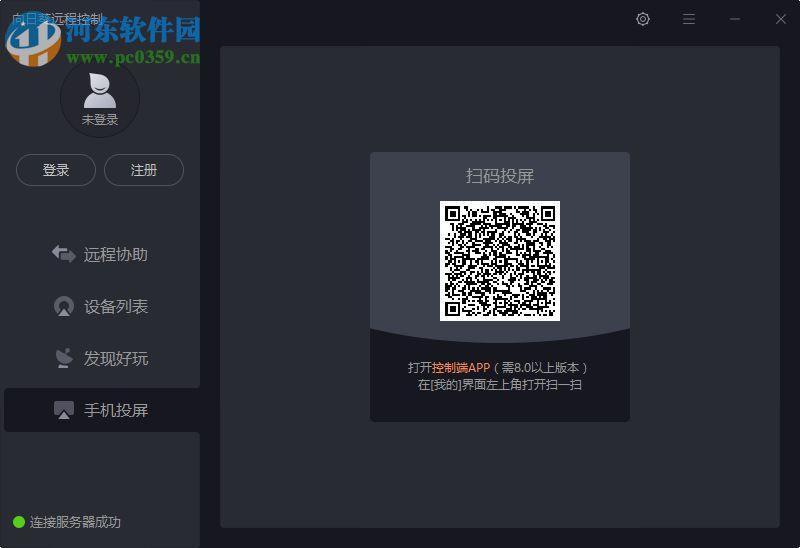Click the 发现好玩 satellite icon
Screen dimensions: 800x548
(x=64, y=358)
